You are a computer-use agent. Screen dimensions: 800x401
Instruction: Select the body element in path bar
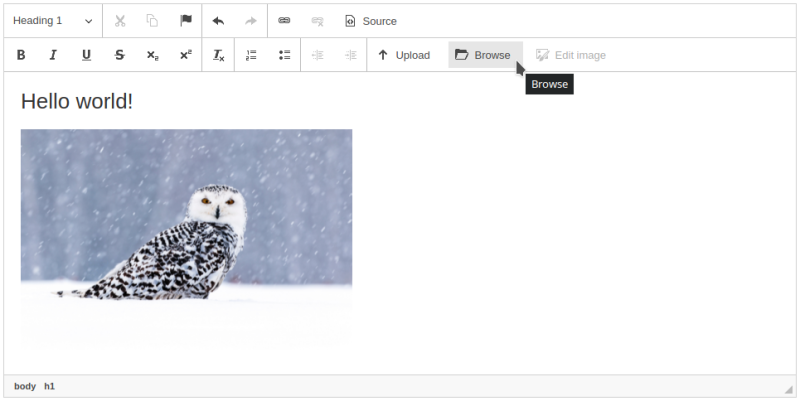coord(25,386)
